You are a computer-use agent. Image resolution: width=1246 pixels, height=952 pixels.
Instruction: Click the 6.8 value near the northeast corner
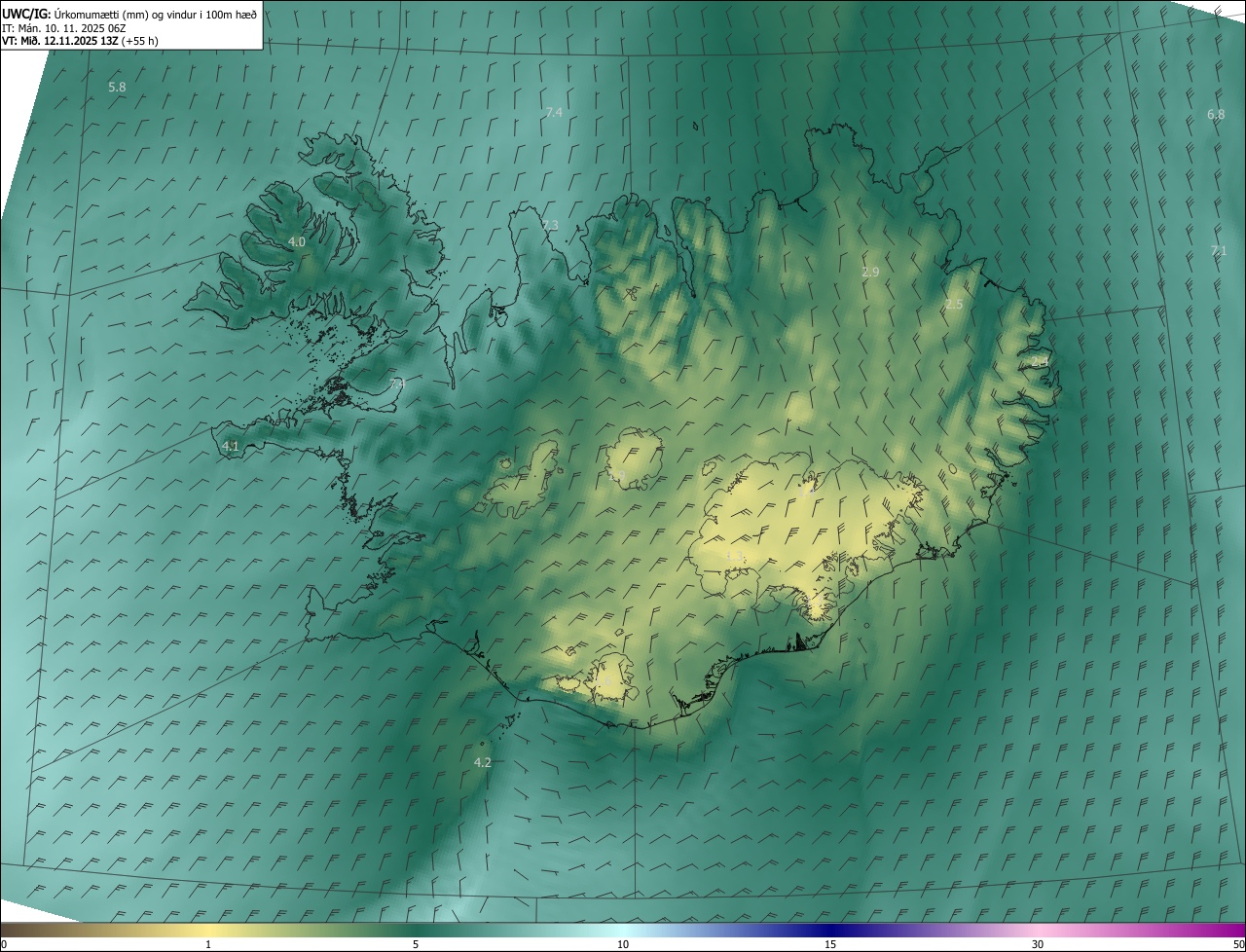pos(1216,115)
